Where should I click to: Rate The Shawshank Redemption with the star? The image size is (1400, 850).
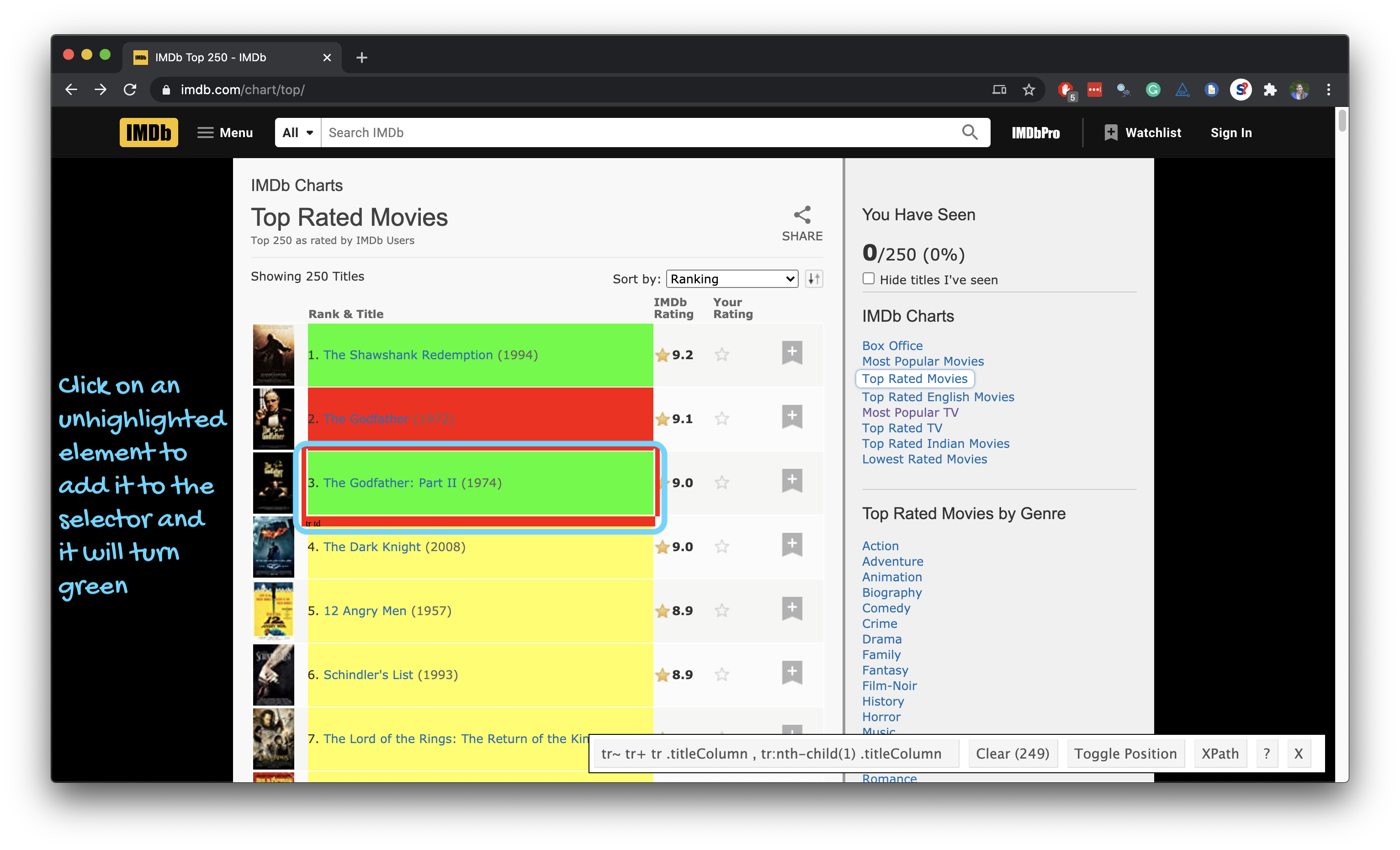[x=721, y=355]
